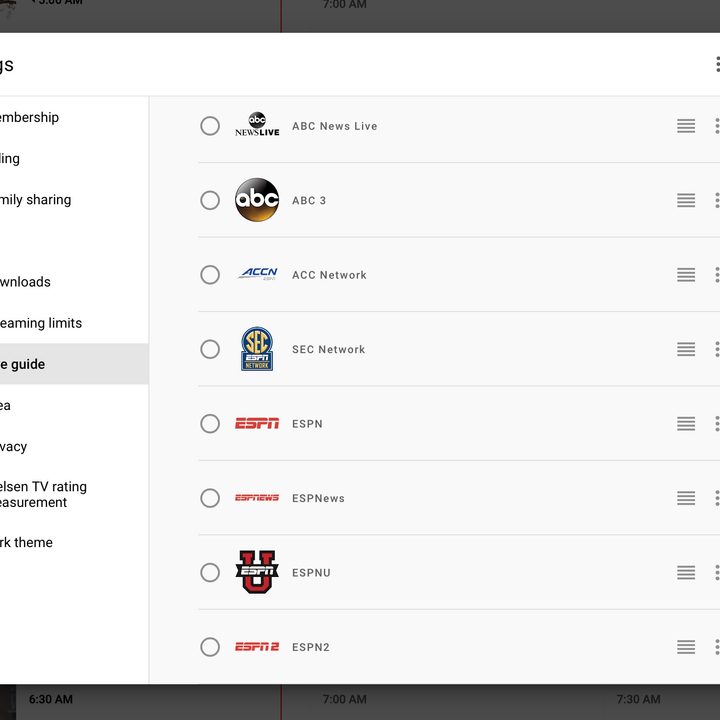Click the ACC Network reorder handle
The height and width of the screenshot is (720, 720).
(686, 275)
